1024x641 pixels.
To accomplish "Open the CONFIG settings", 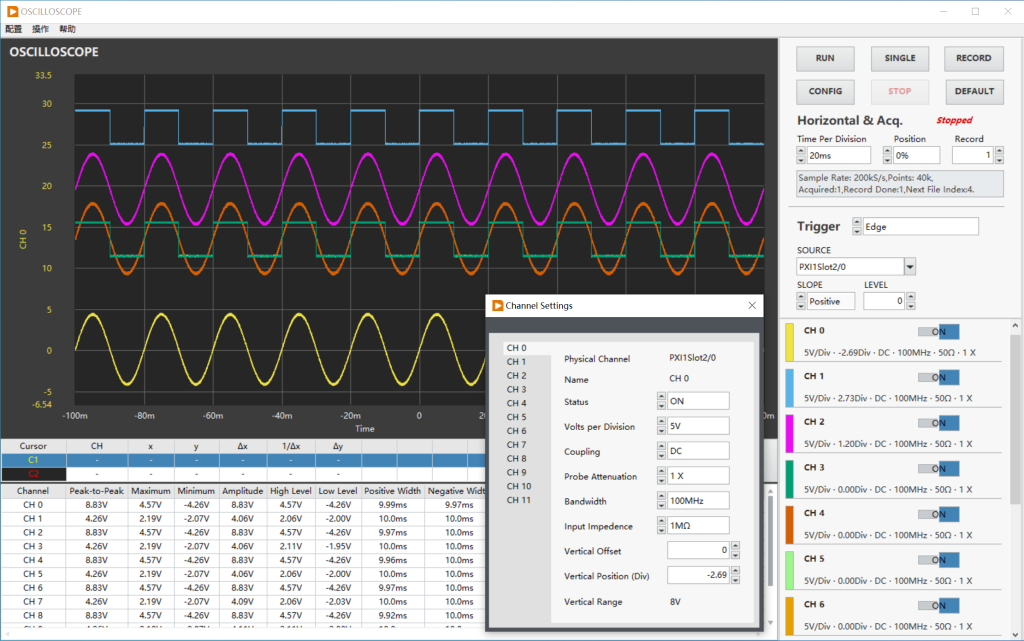I will tap(825, 92).
